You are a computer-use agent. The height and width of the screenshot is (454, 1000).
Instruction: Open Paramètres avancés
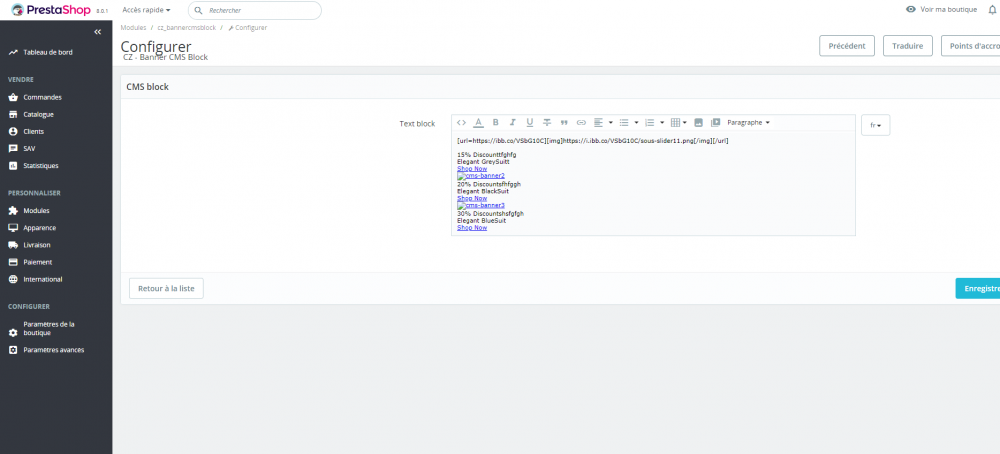(56, 350)
